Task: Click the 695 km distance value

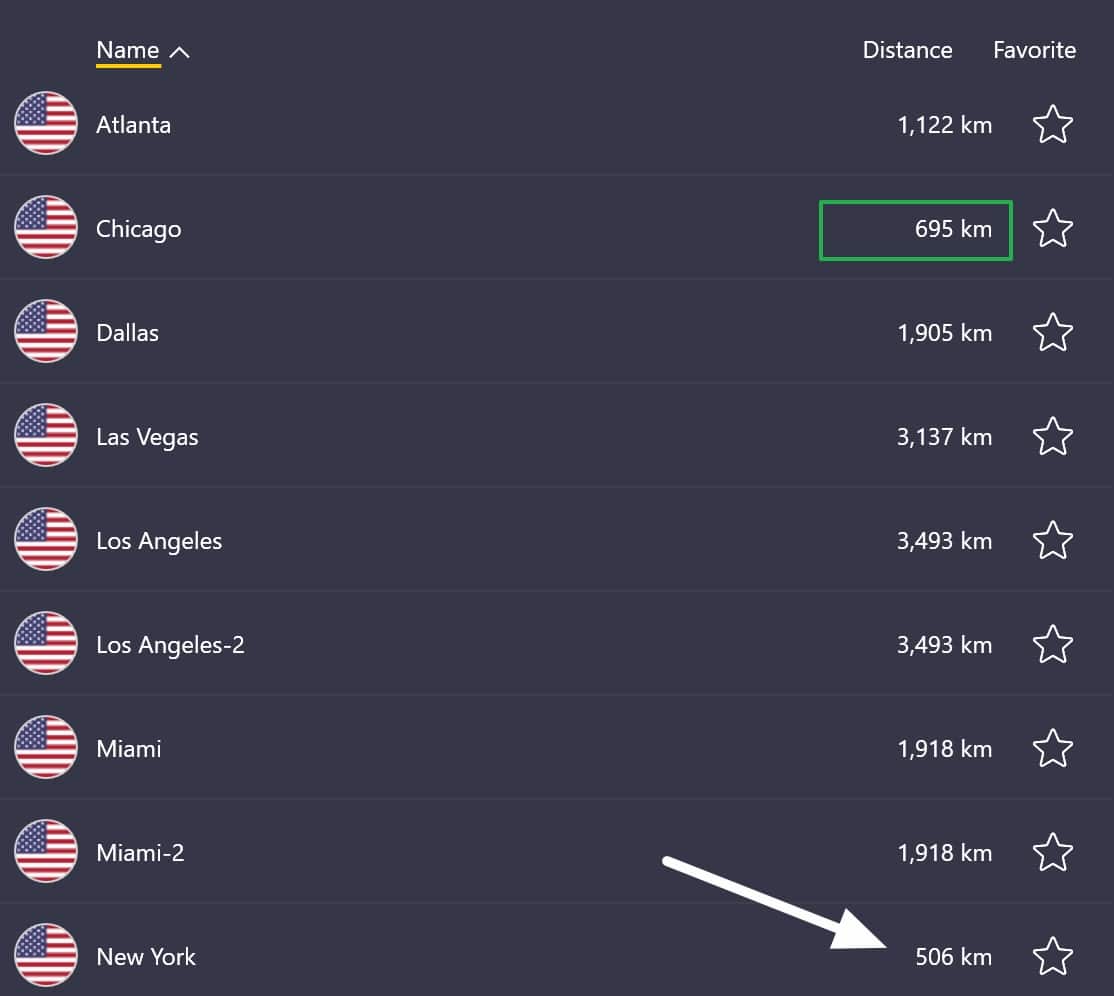Action: pyautogui.click(x=953, y=229)
